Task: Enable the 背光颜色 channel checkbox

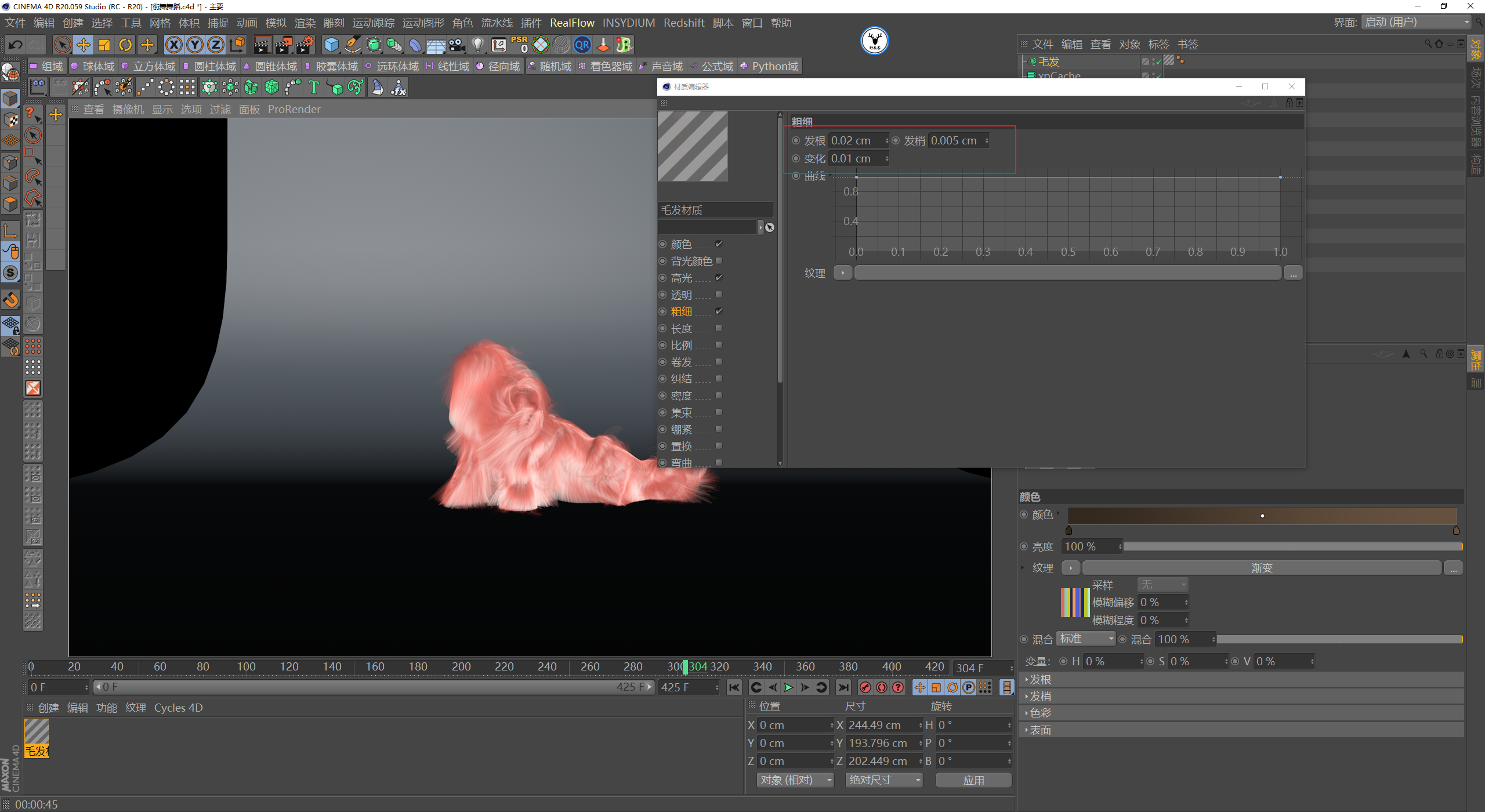Action: (x=719, y=261)
